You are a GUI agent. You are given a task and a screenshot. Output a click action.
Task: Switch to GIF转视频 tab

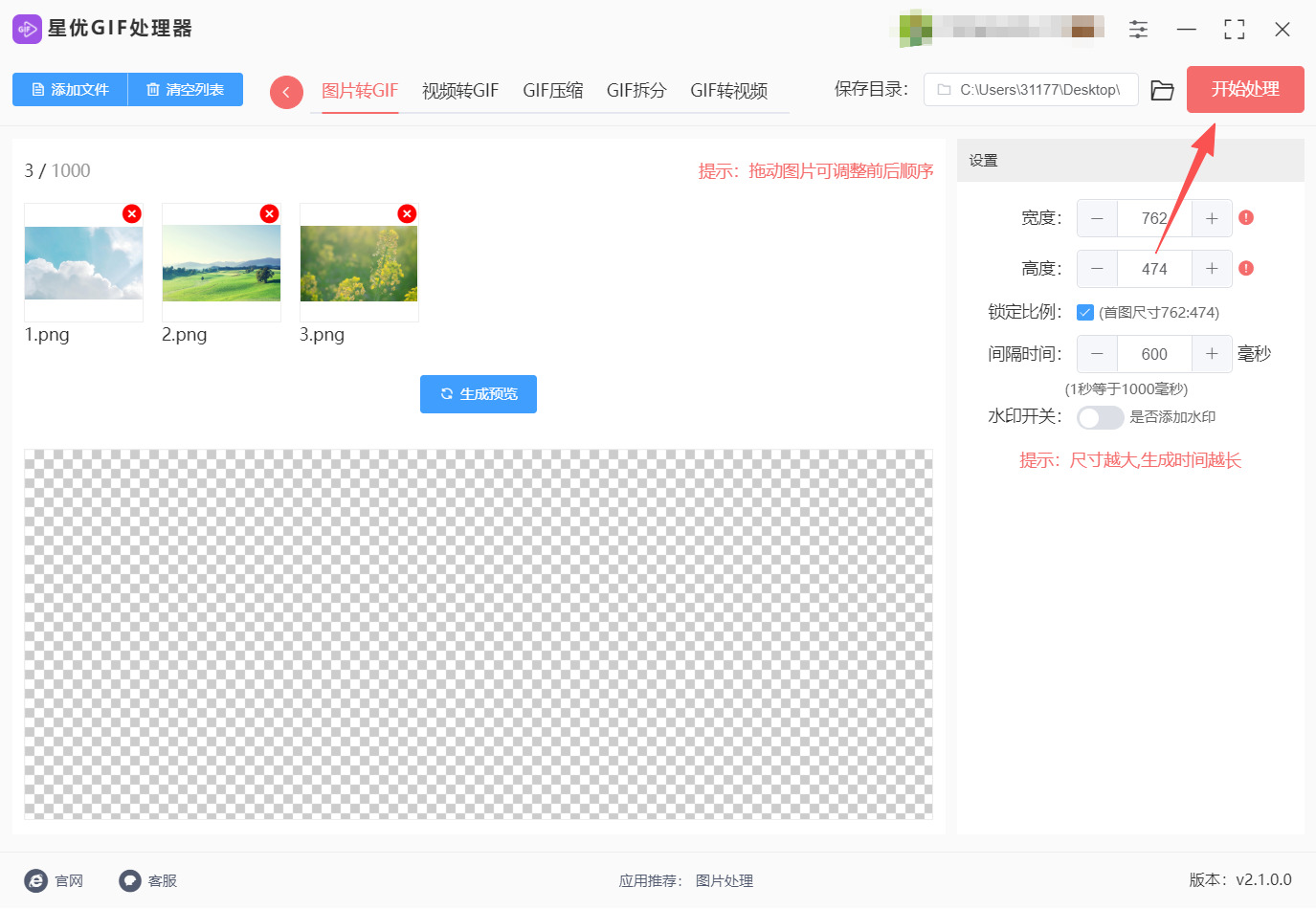(729, 91)
